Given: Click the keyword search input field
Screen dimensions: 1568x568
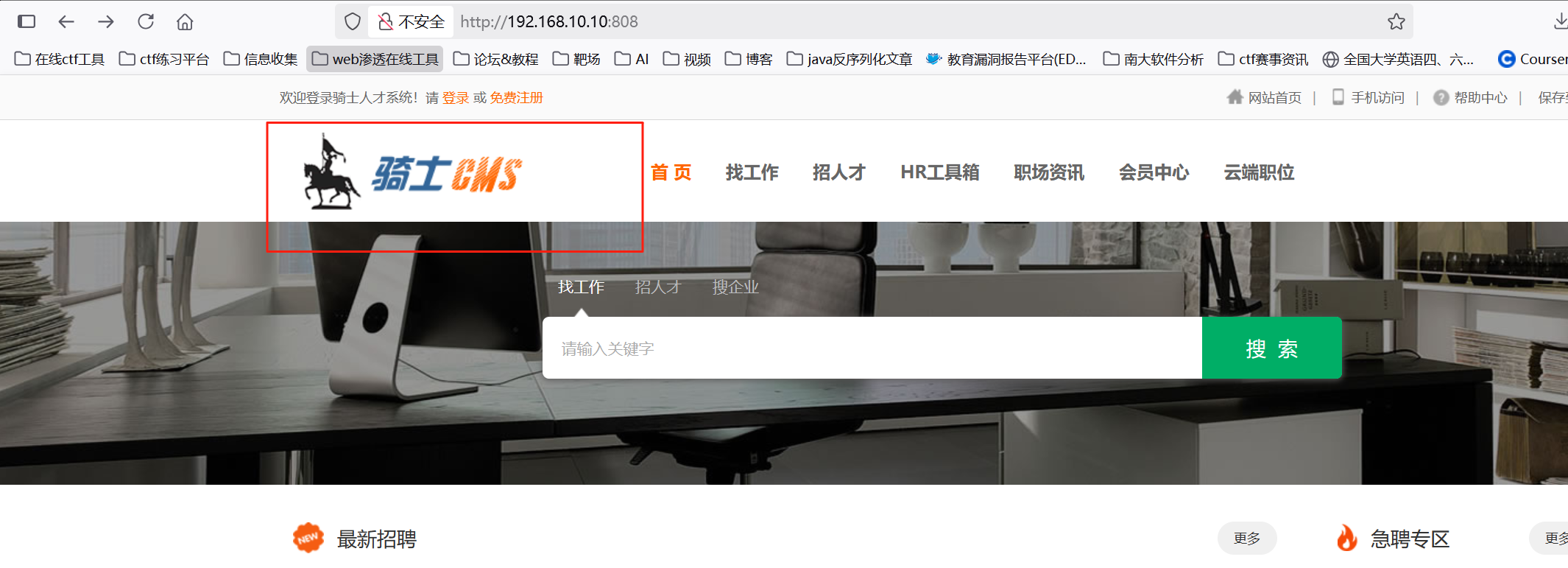Looking at the screenshot, I should click(872, 348).
